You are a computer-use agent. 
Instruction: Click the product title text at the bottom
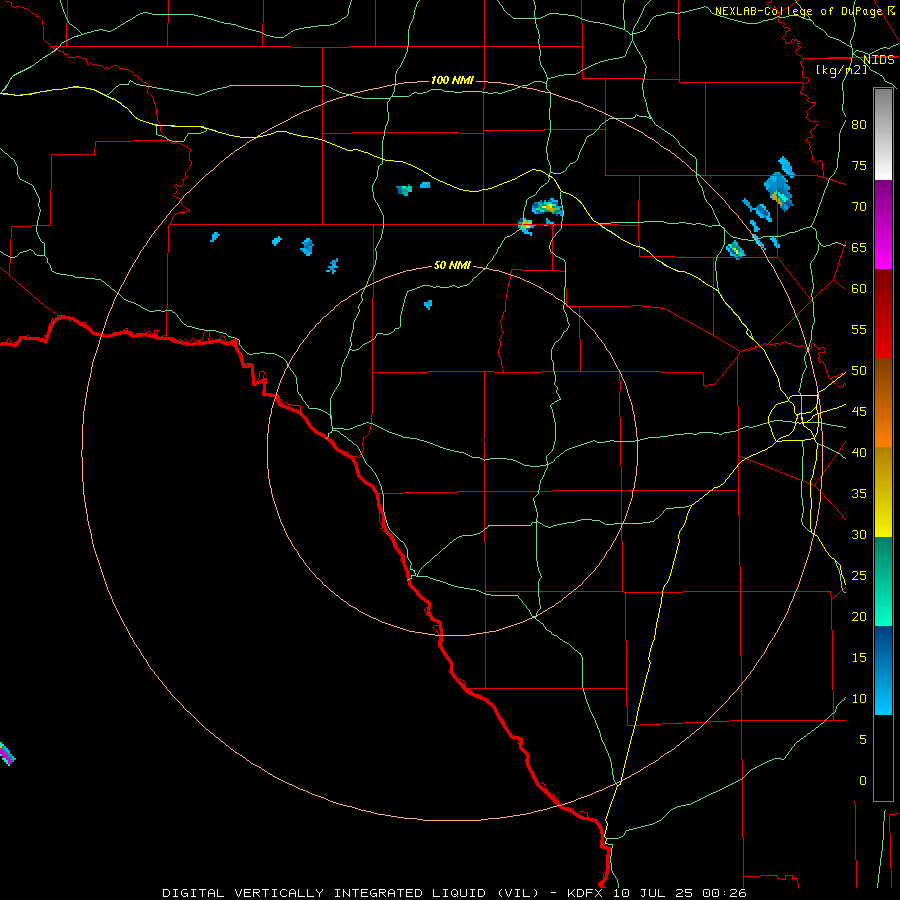click(x=454, y=893)
